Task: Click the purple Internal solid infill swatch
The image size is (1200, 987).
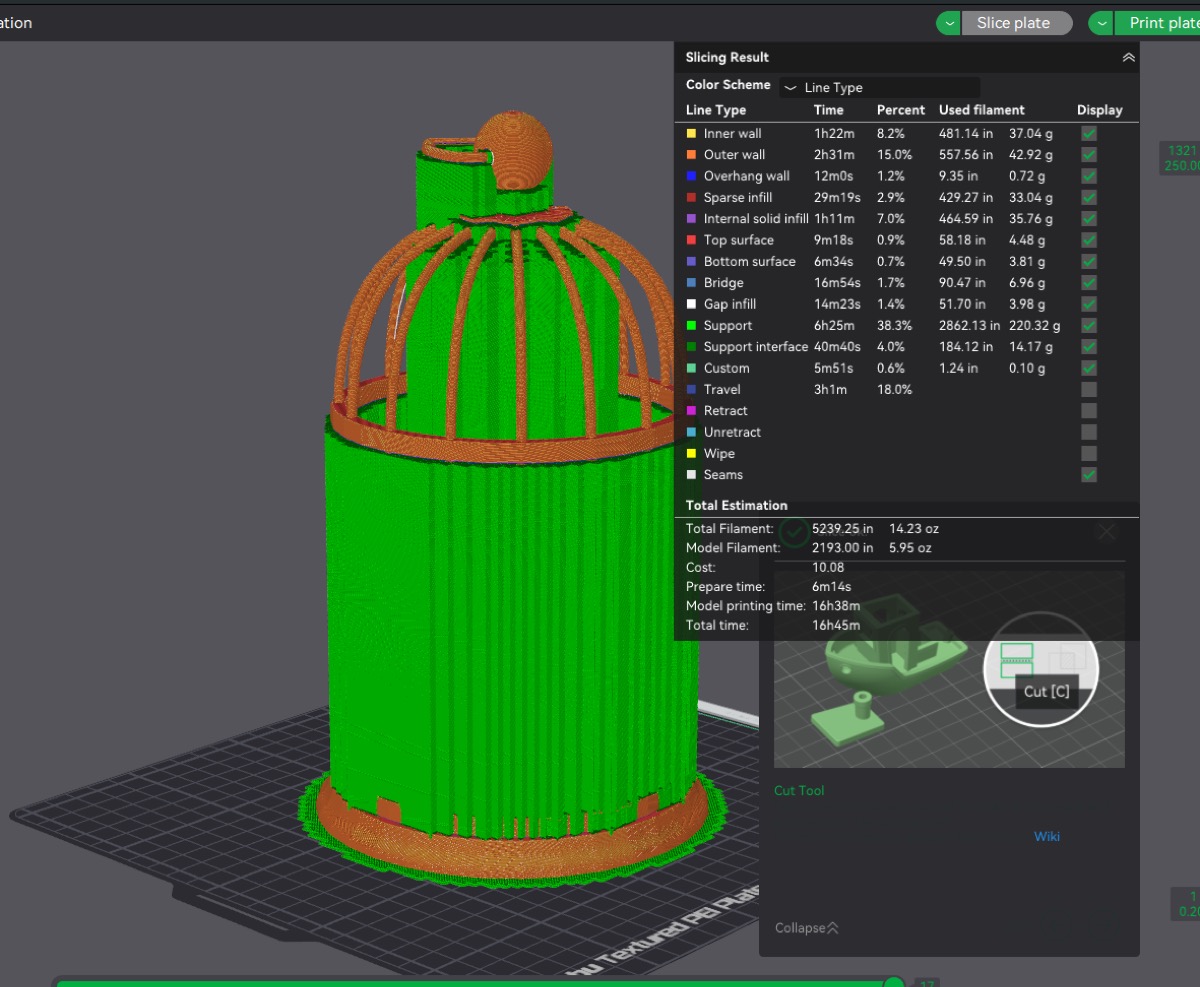Action: point(691,218)
